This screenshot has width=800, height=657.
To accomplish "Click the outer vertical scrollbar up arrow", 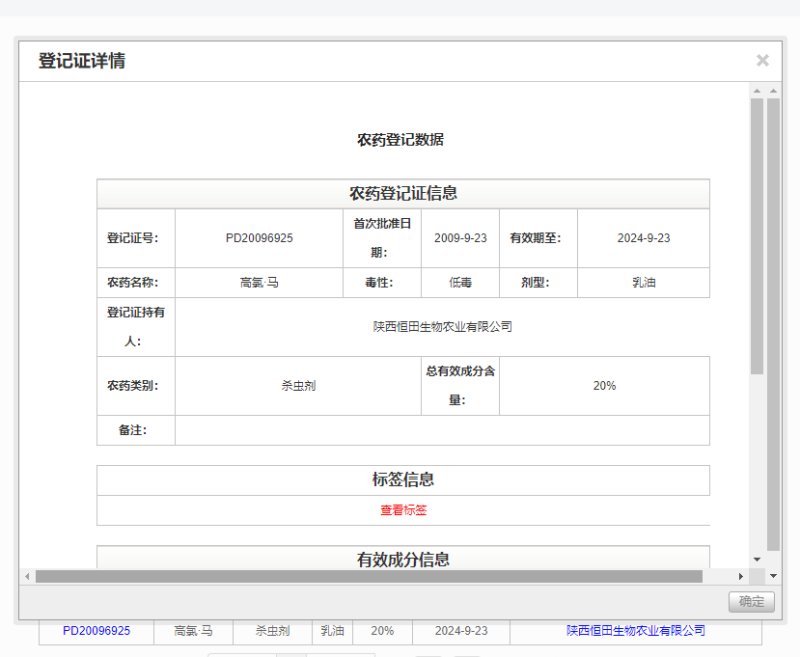I will click(x=773, y=91).
